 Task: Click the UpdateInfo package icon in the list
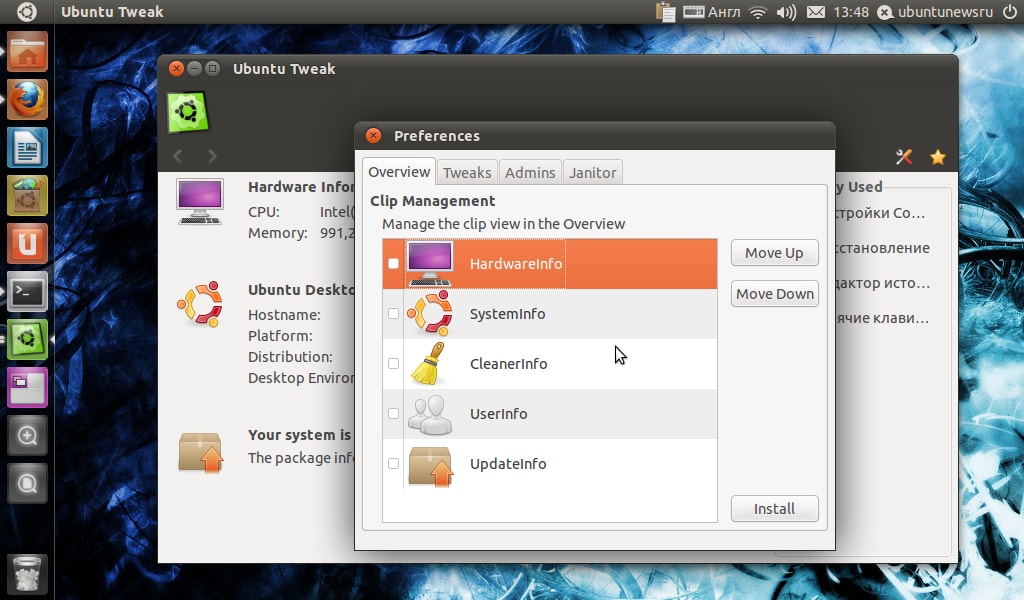click(x=430, y=466)
